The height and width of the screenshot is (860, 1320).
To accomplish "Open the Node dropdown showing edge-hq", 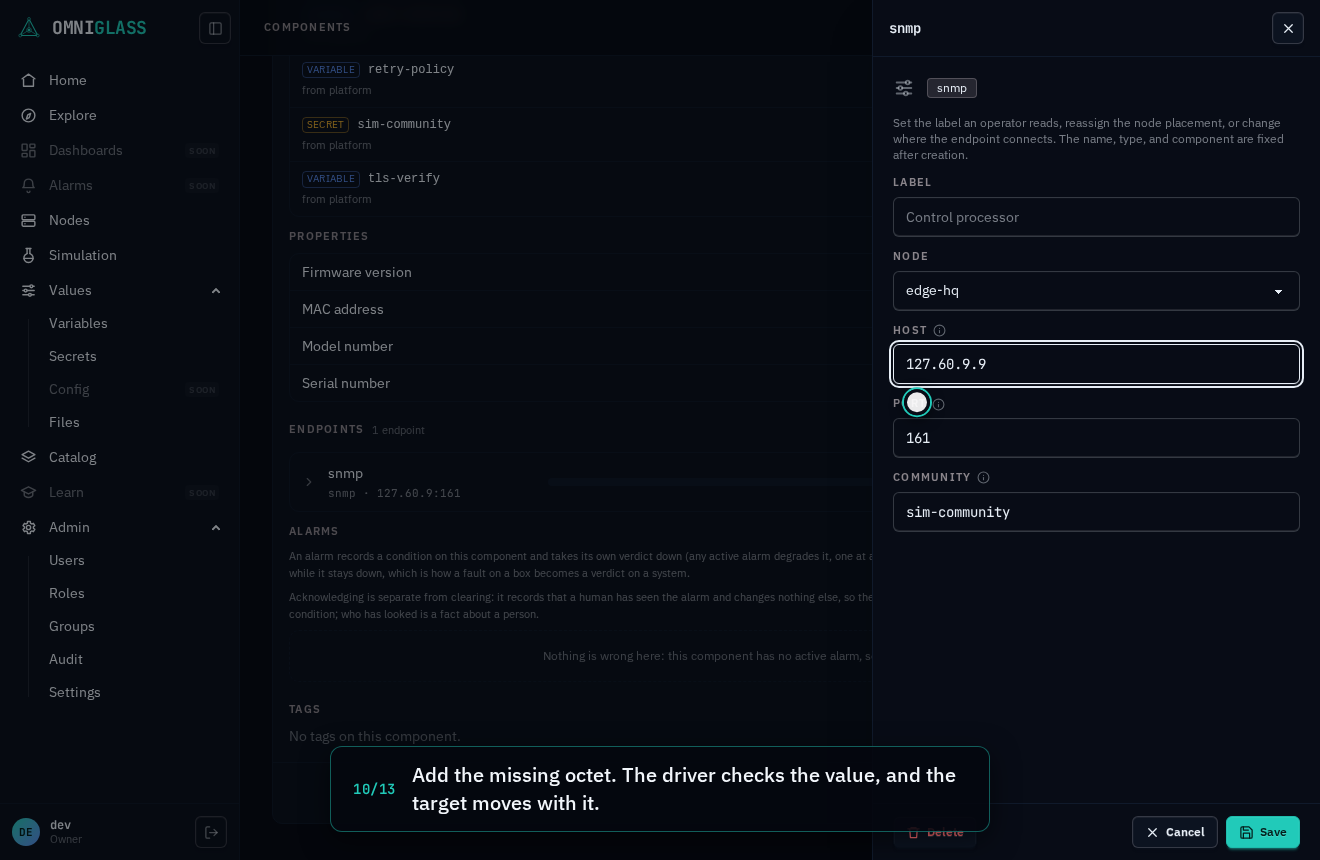I will 1096,291.
